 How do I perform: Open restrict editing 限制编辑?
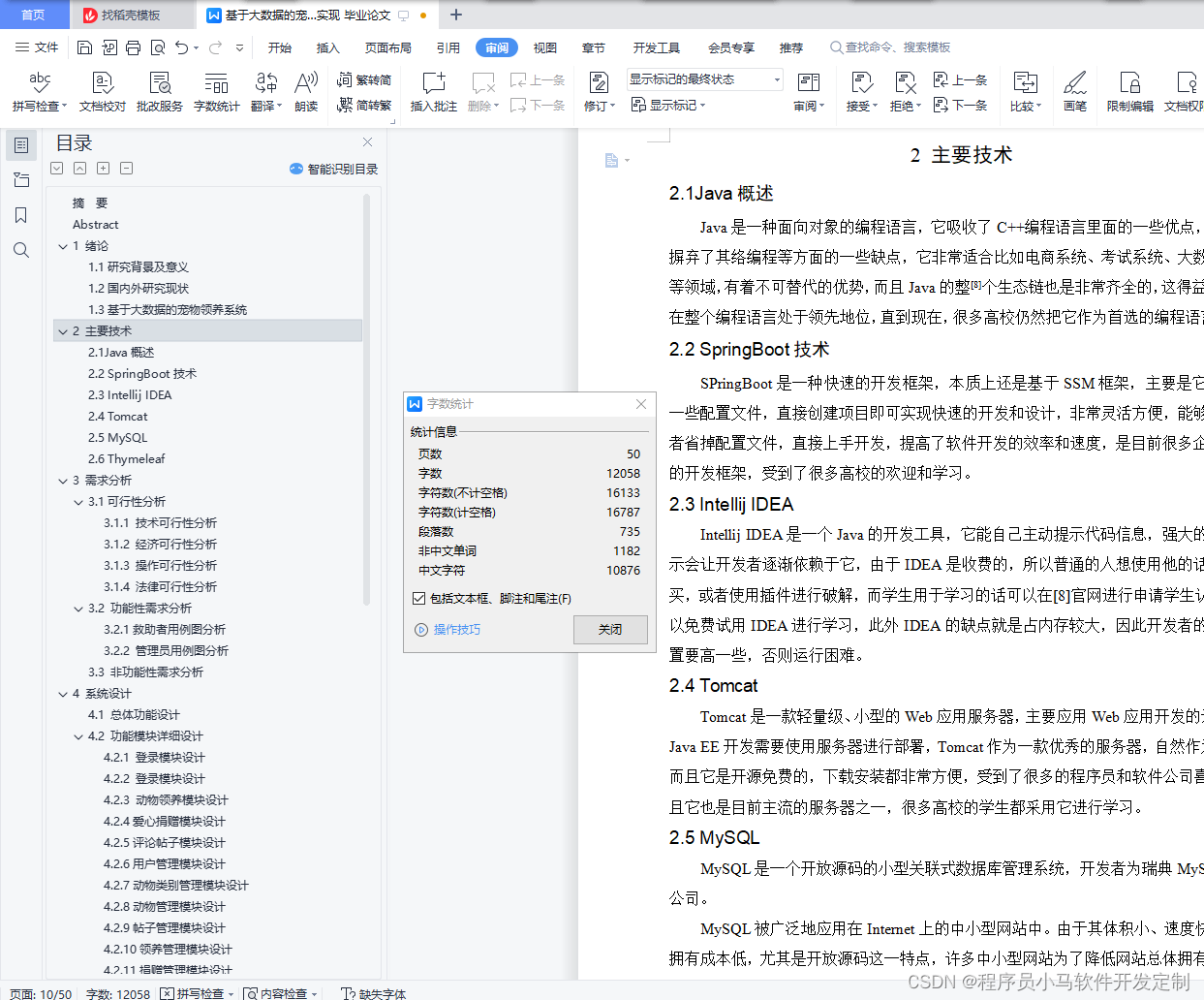coord(1128,92)
